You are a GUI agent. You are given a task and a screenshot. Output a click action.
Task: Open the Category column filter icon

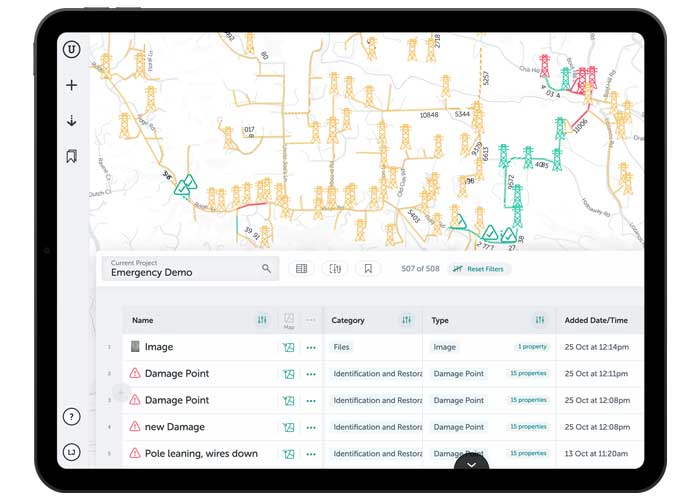(x=407, y=320)
